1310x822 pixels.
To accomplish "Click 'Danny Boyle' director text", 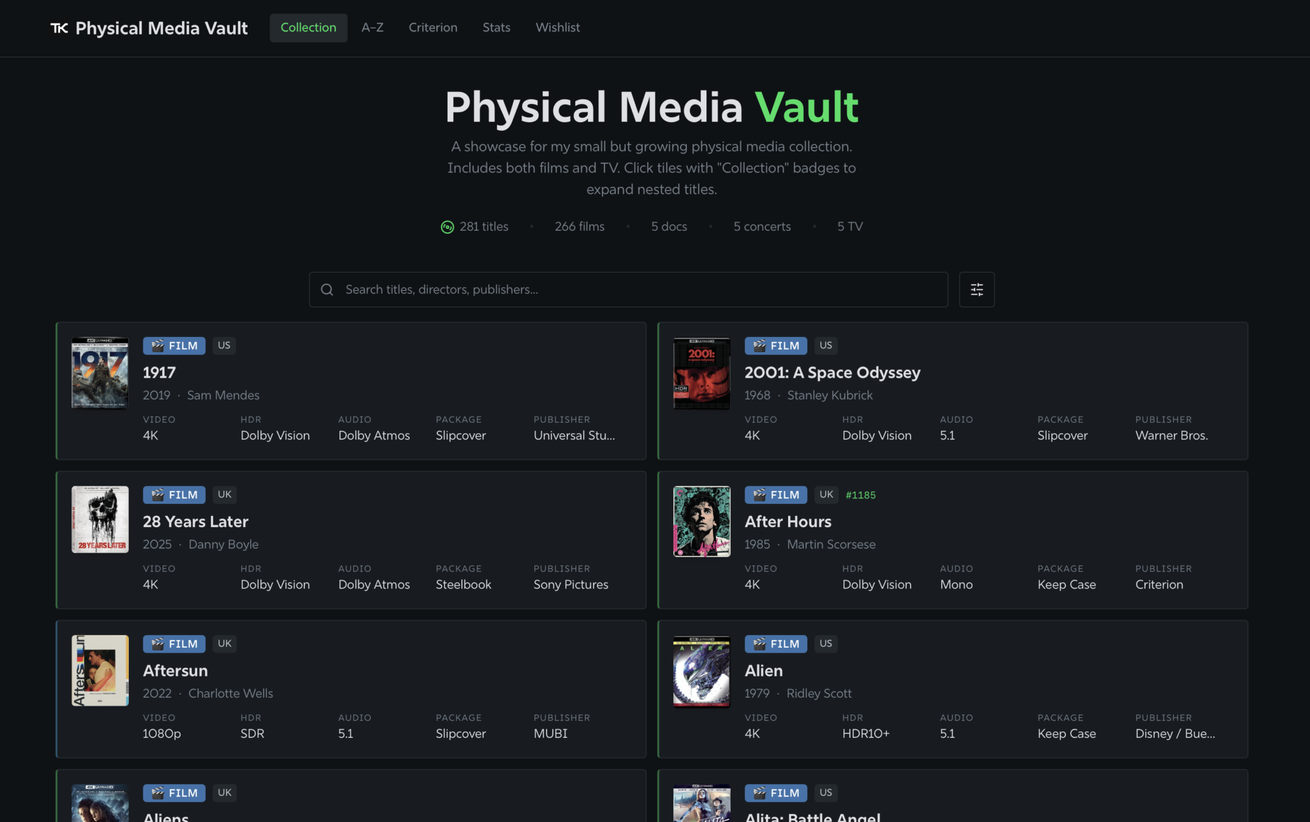I will click(223, 544).
